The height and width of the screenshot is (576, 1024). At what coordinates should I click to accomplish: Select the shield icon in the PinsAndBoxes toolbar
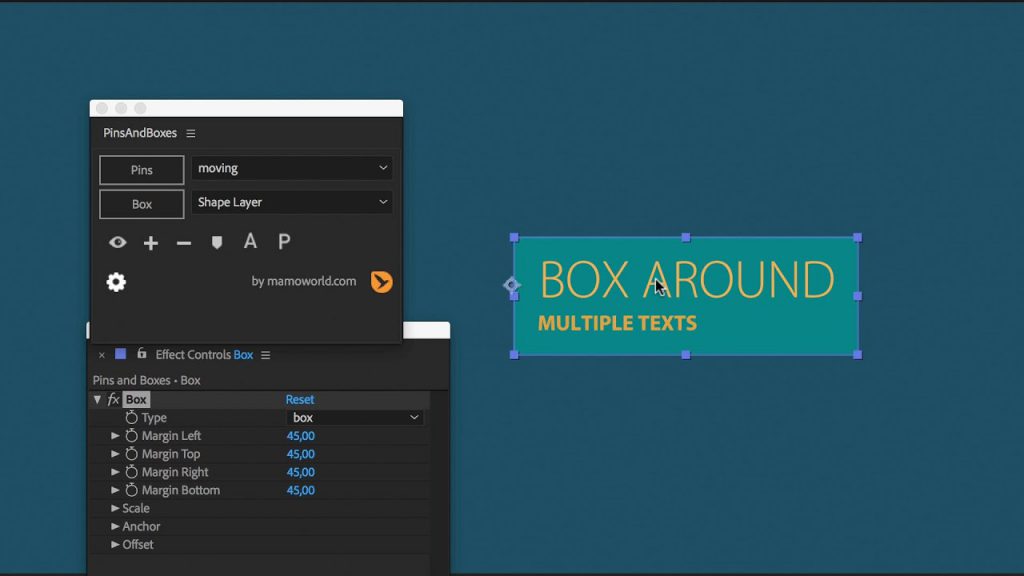pos(217,241)
